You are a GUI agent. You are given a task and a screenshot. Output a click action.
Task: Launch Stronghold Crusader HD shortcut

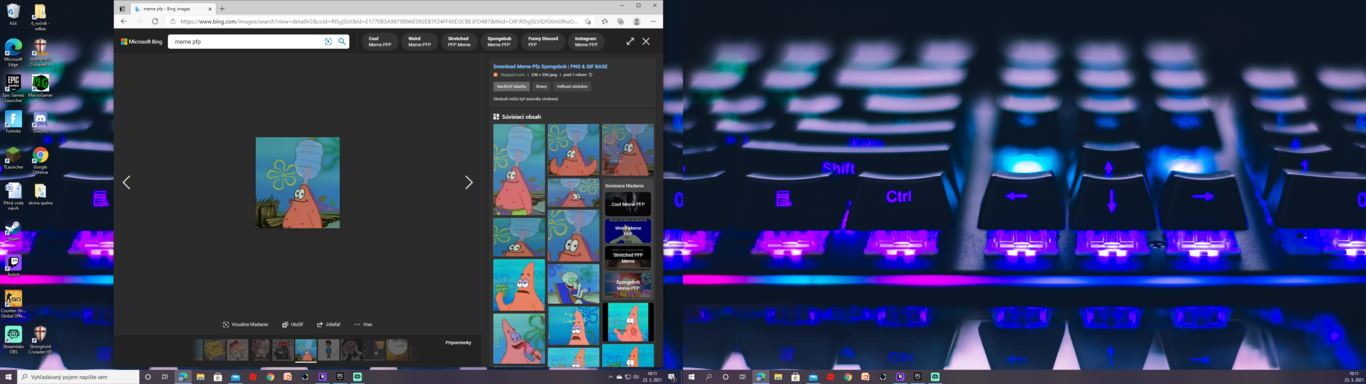click(40, 339)
